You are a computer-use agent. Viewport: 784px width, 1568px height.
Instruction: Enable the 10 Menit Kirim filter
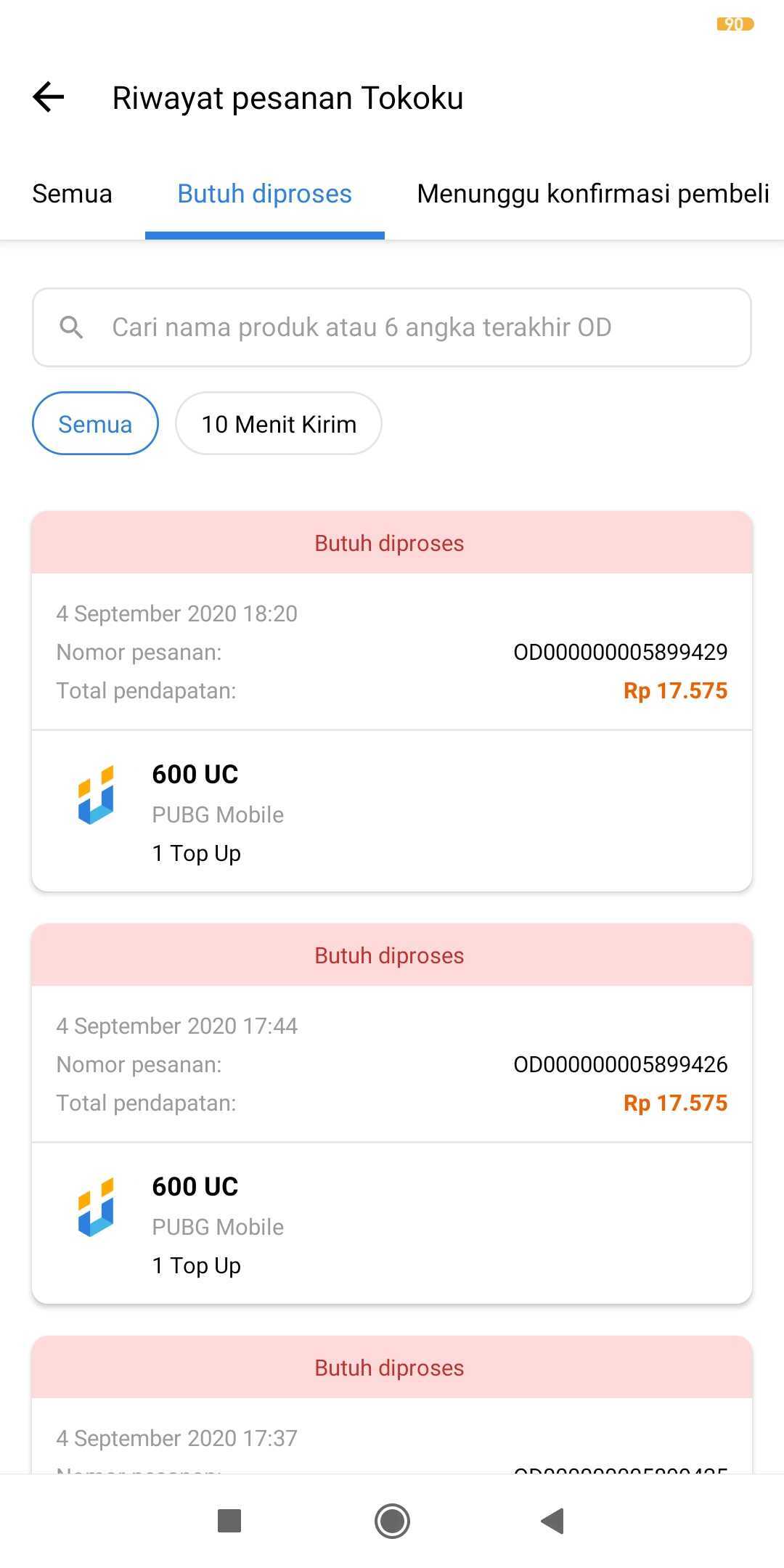pyautogui.click(x=279, y=424)
